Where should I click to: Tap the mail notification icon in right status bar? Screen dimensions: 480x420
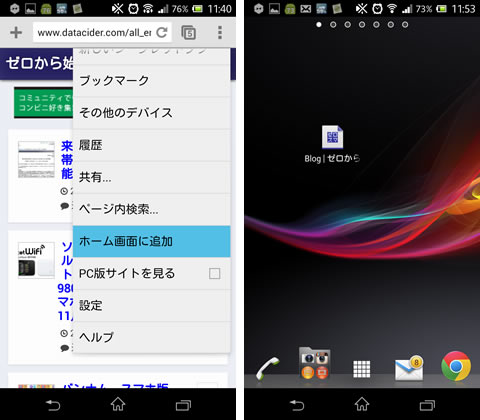306,9
